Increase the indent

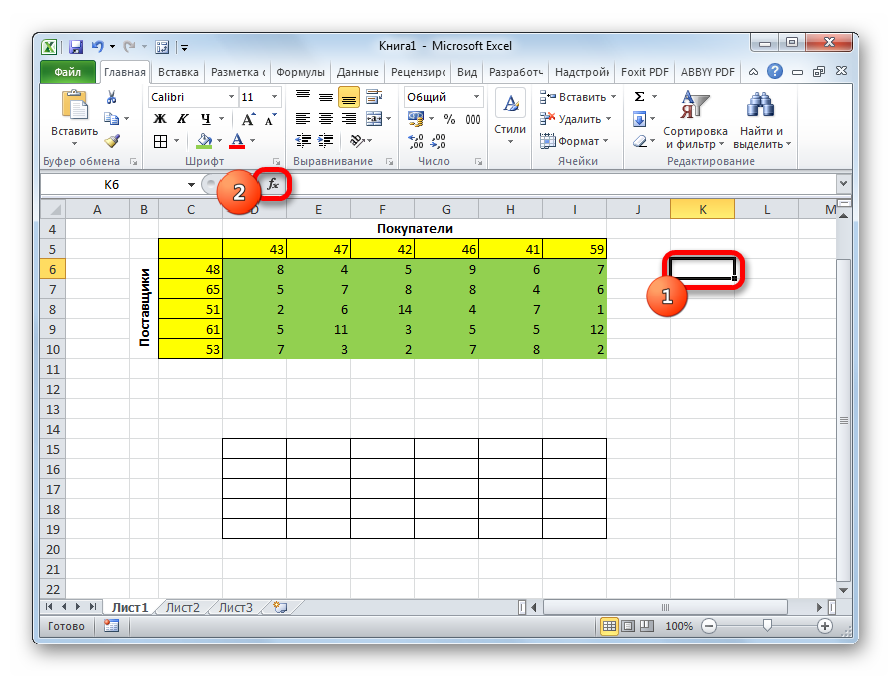[x=325, y=141]
